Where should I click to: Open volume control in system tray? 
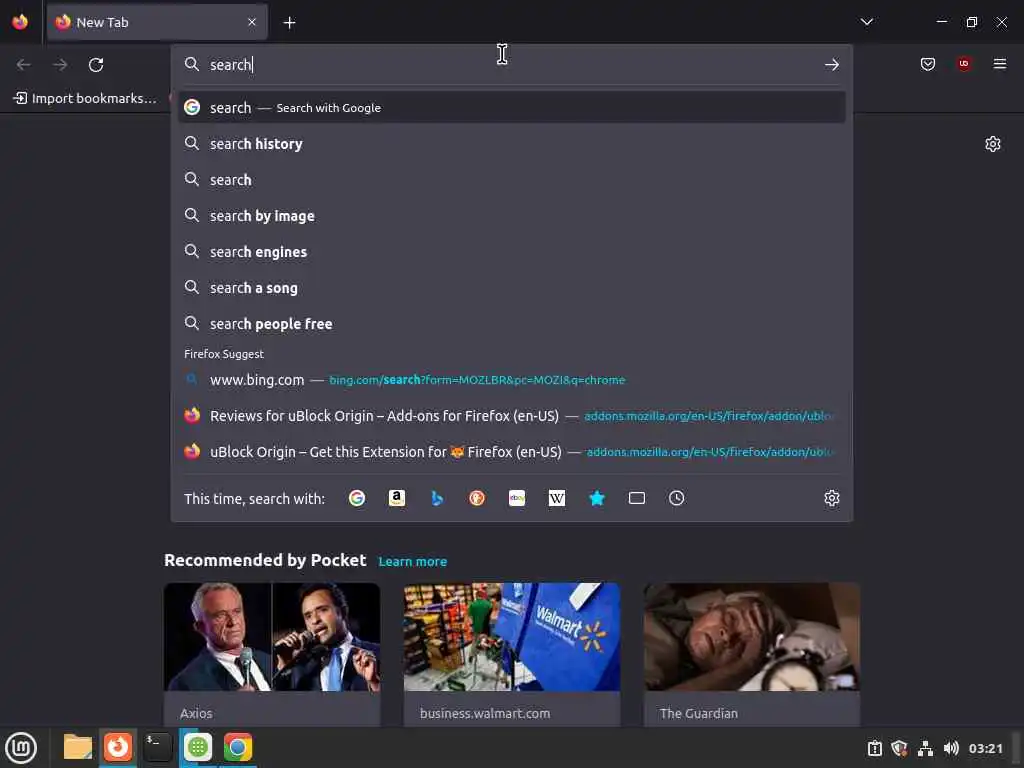tap(951, 748)
